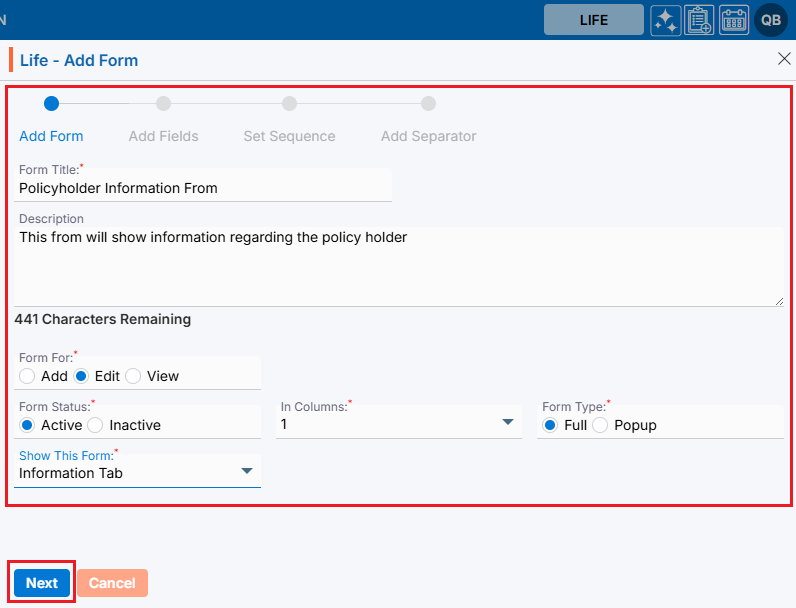Open the calendar icon in header
The image size is (796, 608).
coord(734,20)
